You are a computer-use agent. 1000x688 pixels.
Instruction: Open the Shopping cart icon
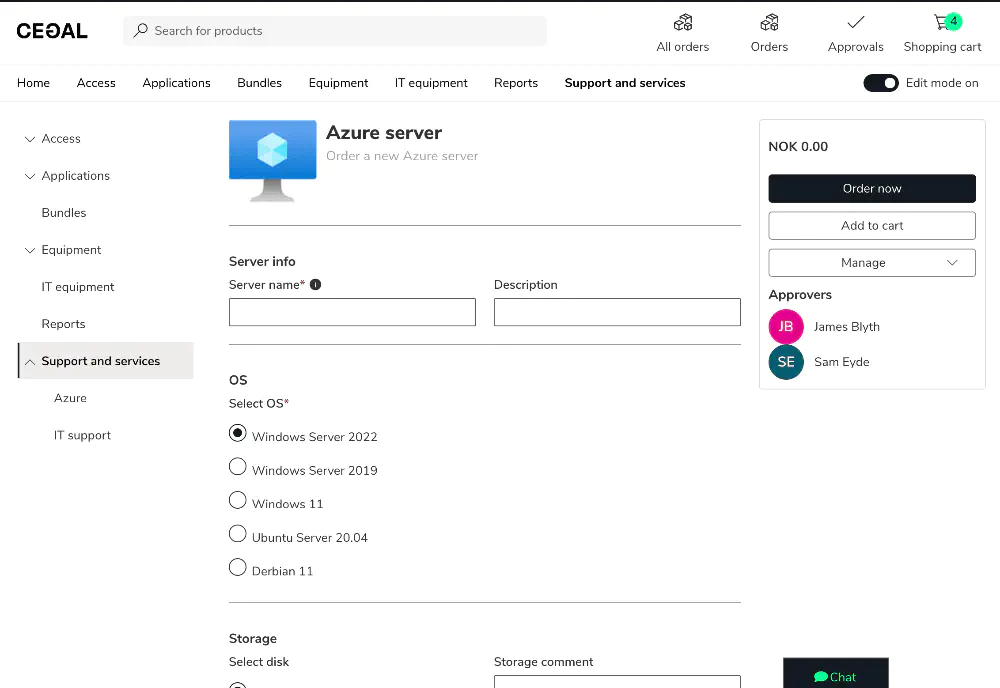click(942, 23)
